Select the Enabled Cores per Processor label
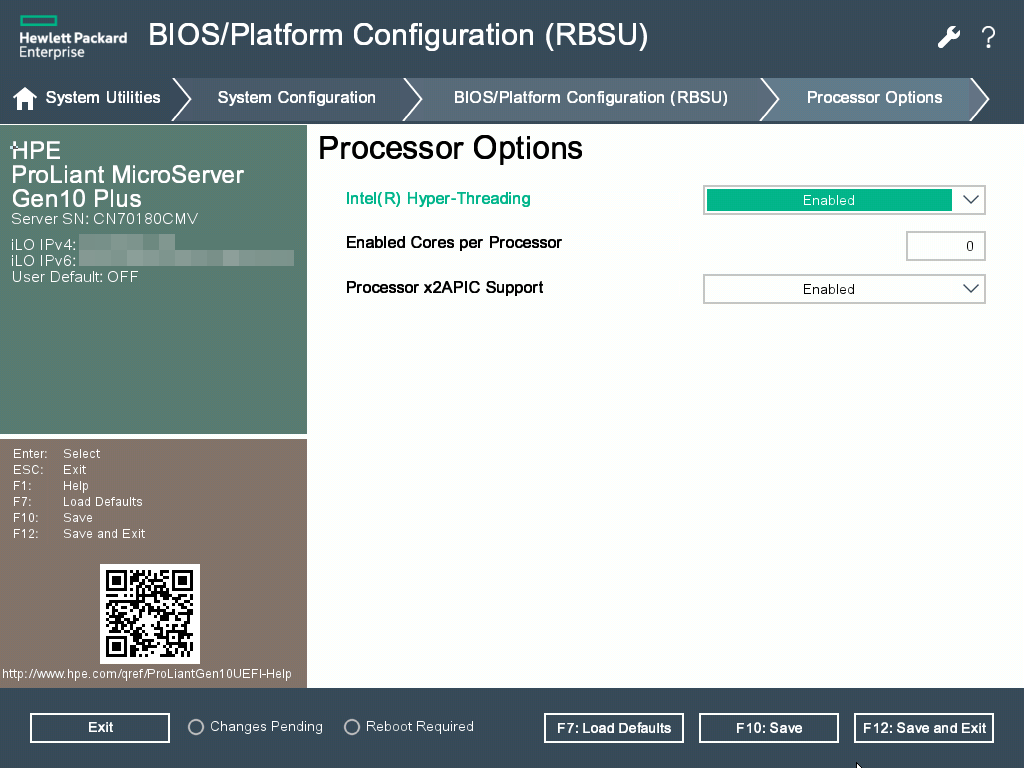Image resolution: width=1024 pixels, height=768 pixels. point(454,243)
